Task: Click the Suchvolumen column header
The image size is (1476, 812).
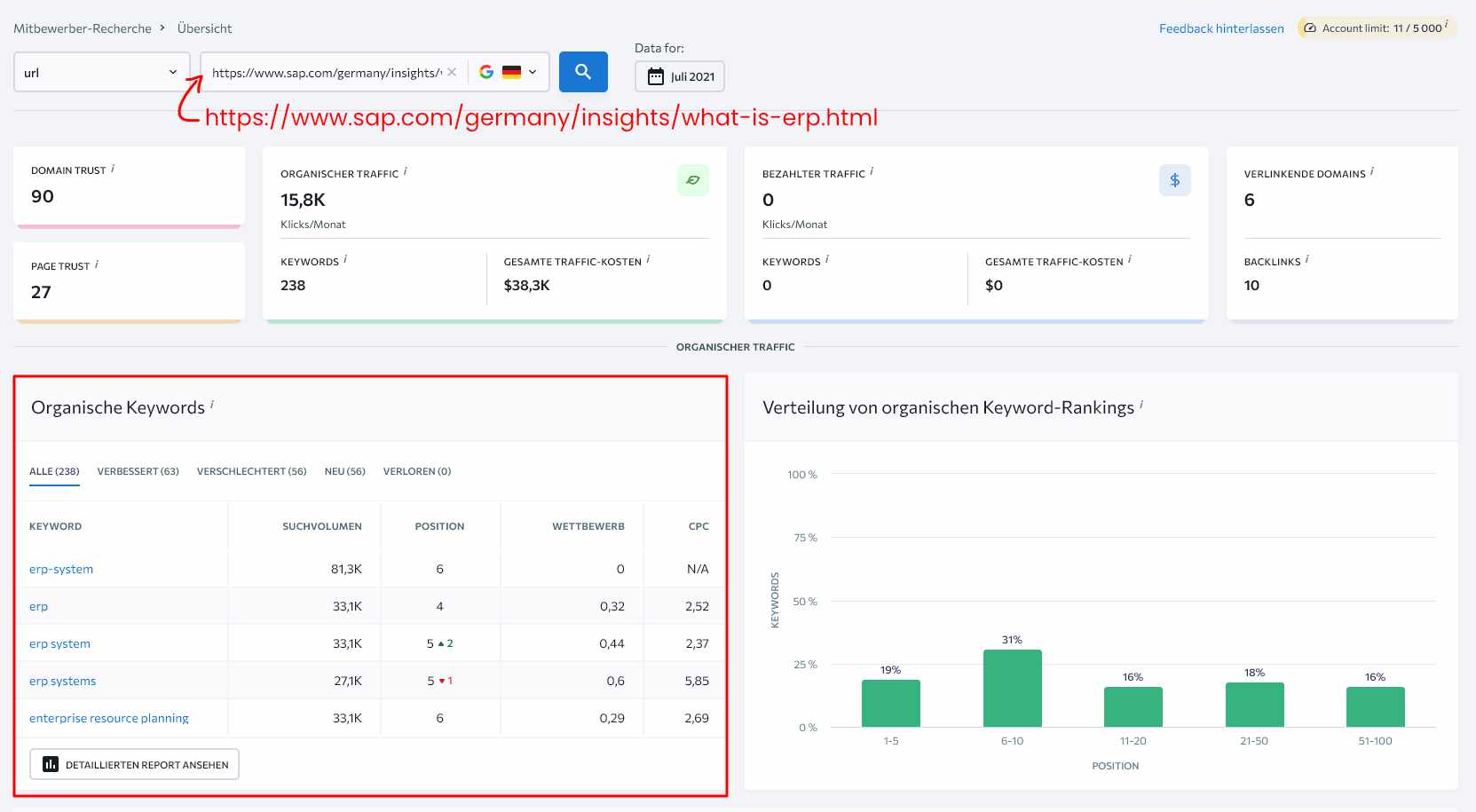Action: pyautogui.click(x=322, y=526)
